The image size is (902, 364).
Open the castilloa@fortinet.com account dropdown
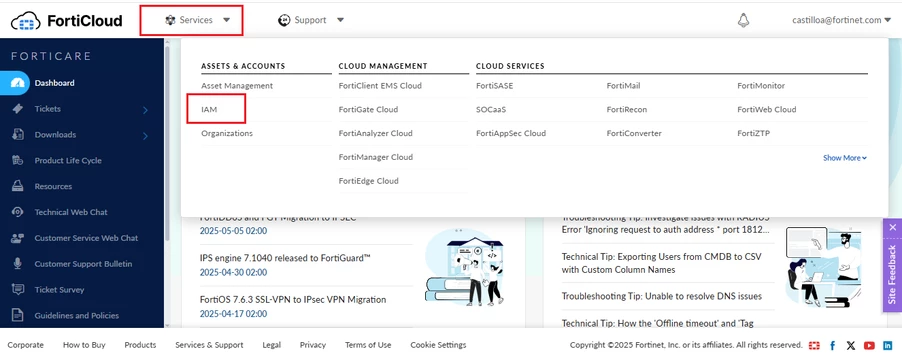click(x=842, y=20)
